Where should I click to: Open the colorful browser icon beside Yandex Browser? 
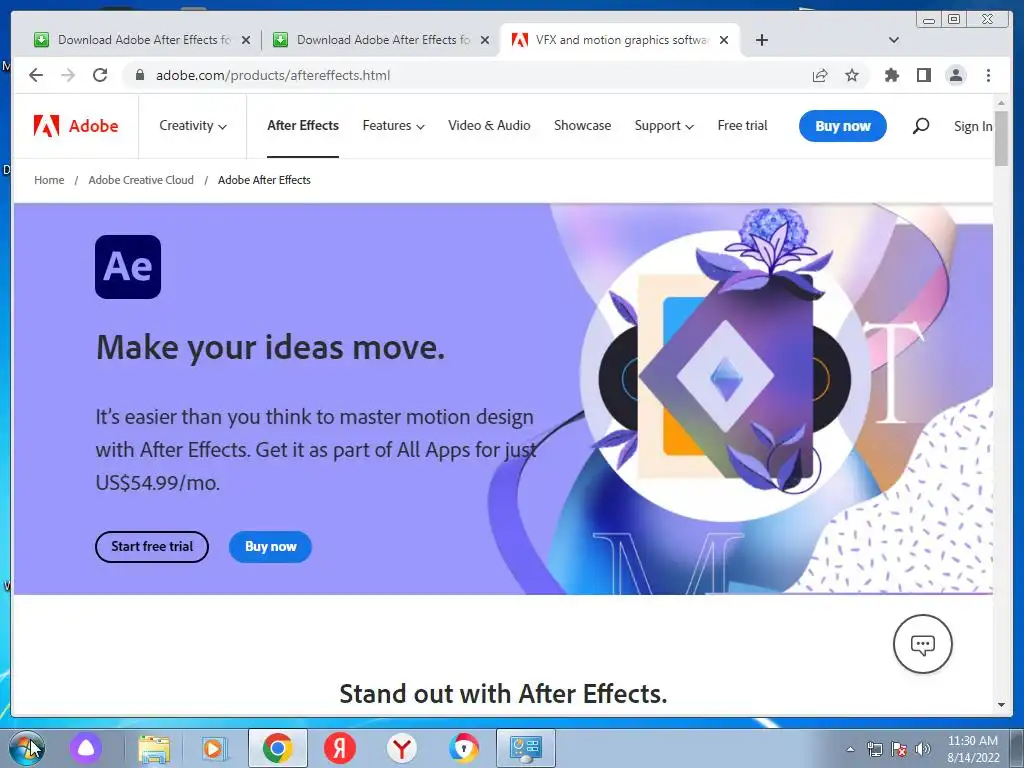click(x=464, y=748)
